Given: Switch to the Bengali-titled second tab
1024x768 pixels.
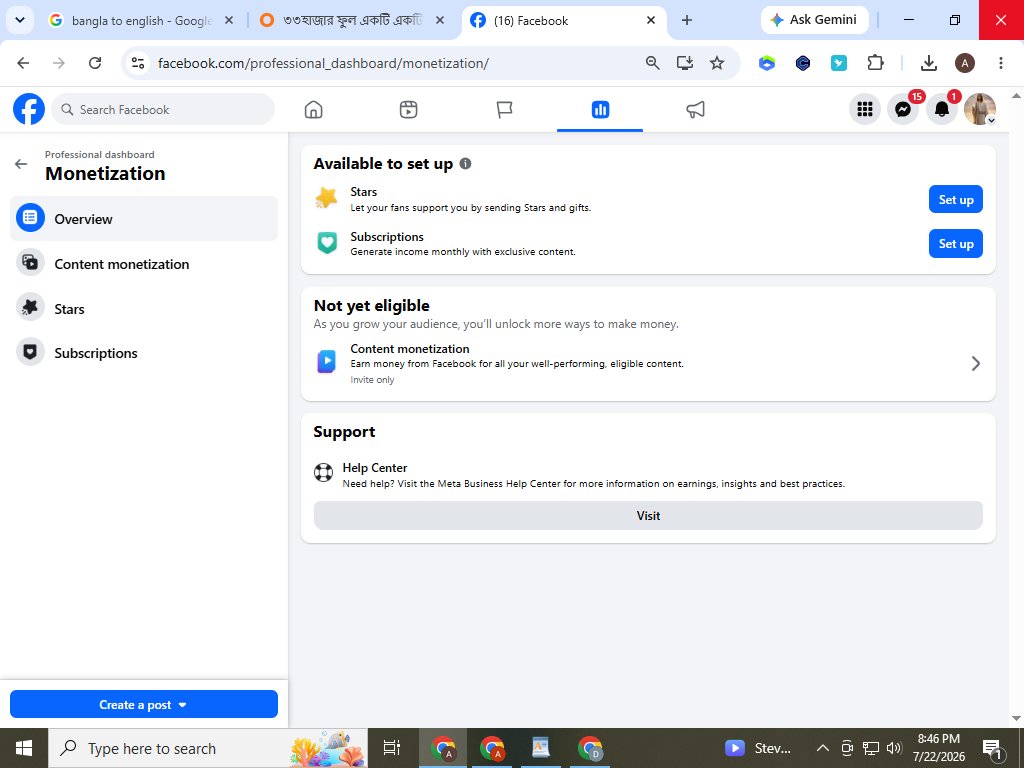Looking at the screenshot, I should click(x=351, y=20).
